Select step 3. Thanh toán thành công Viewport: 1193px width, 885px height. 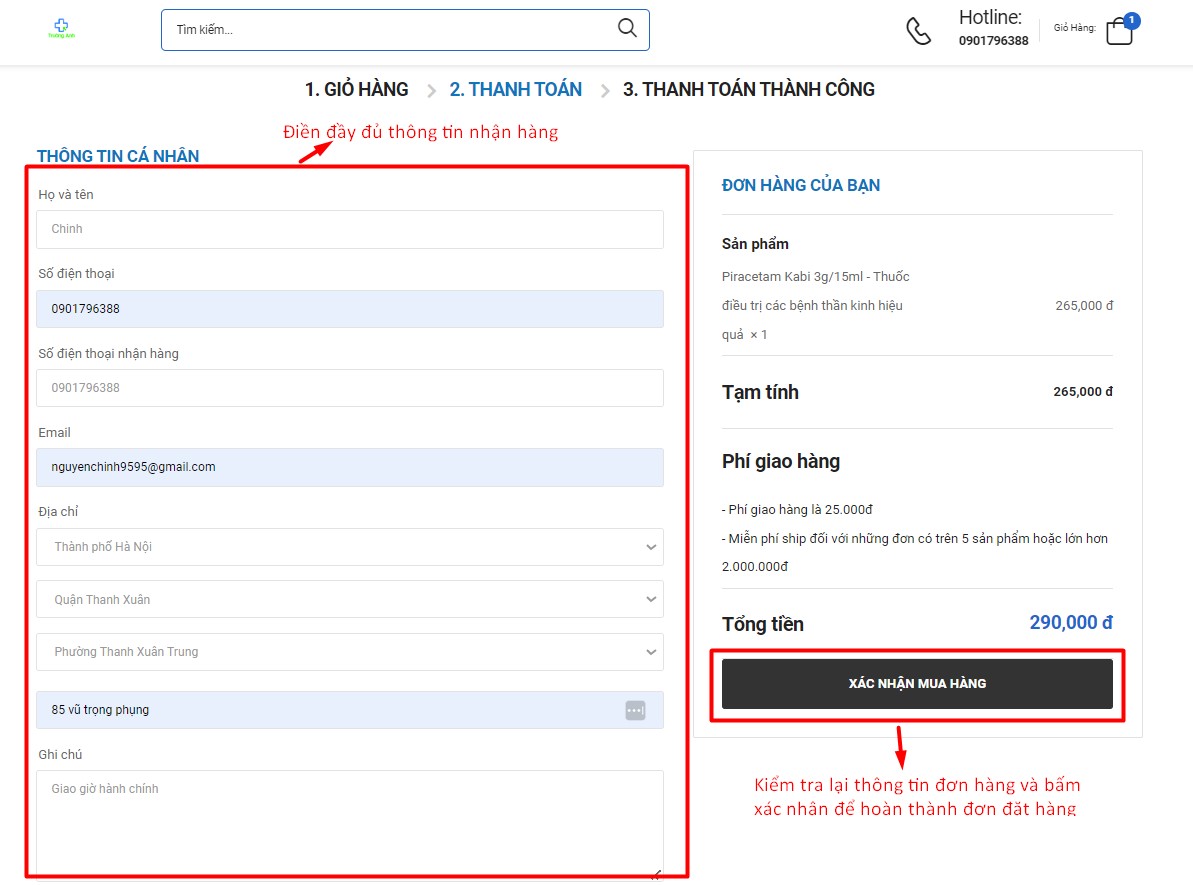[748, 90]
